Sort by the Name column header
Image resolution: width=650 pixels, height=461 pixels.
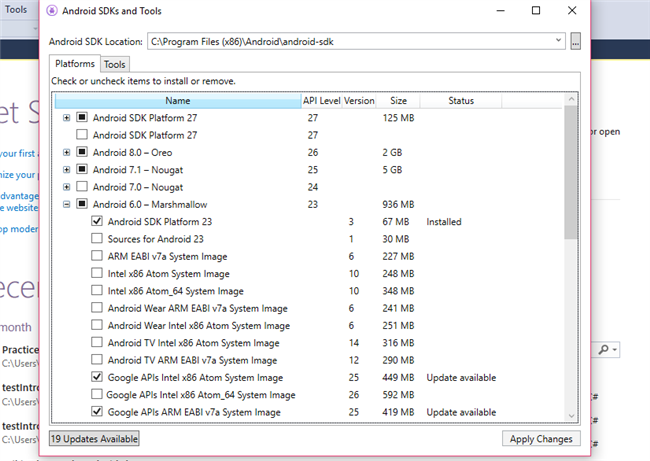[x=178, y=101]
